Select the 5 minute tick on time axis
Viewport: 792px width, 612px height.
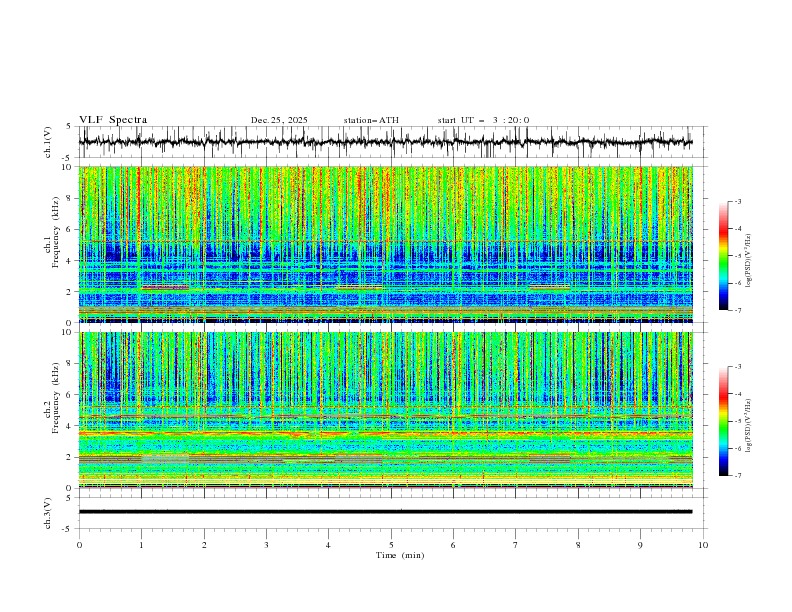click(x=391, y=544)
